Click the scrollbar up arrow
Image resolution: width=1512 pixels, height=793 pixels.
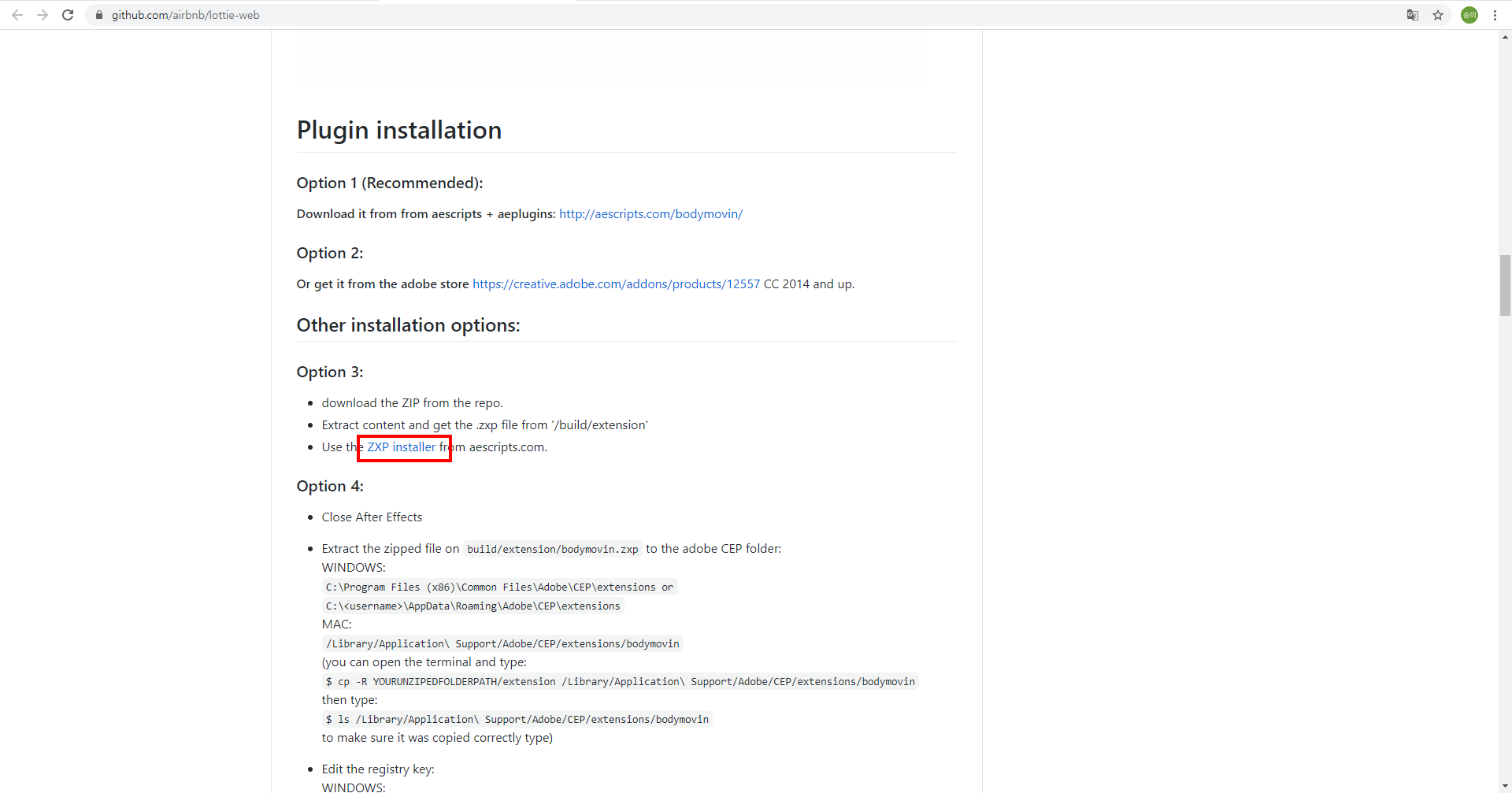[1505, 37]
